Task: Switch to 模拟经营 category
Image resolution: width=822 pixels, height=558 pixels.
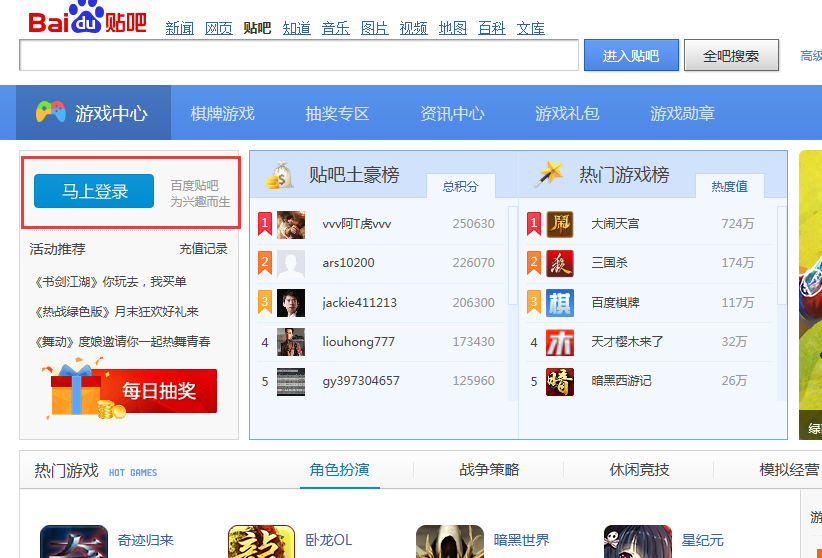Action: (x=789, y=470)
